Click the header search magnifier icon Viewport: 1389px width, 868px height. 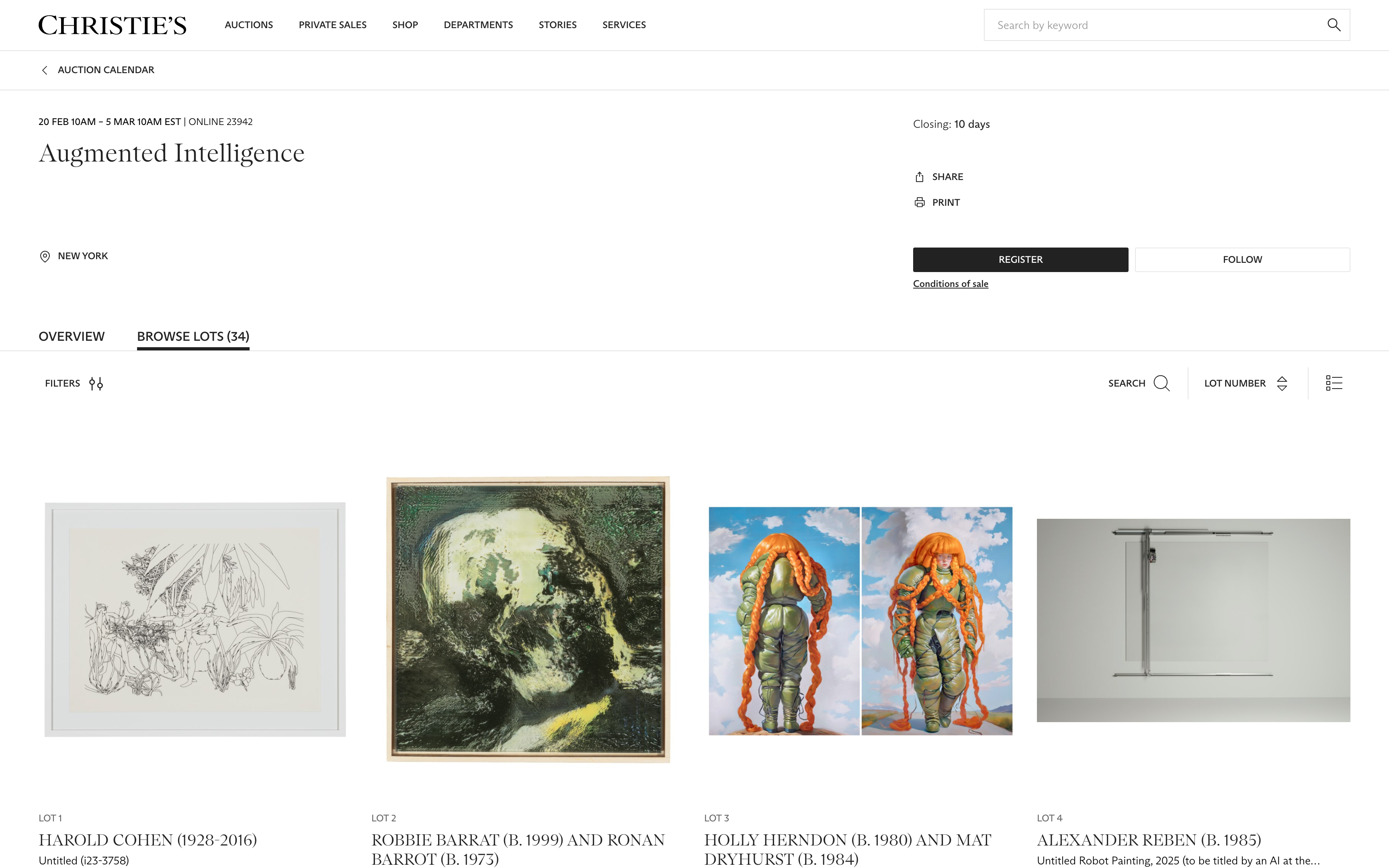pos(1334,25)
